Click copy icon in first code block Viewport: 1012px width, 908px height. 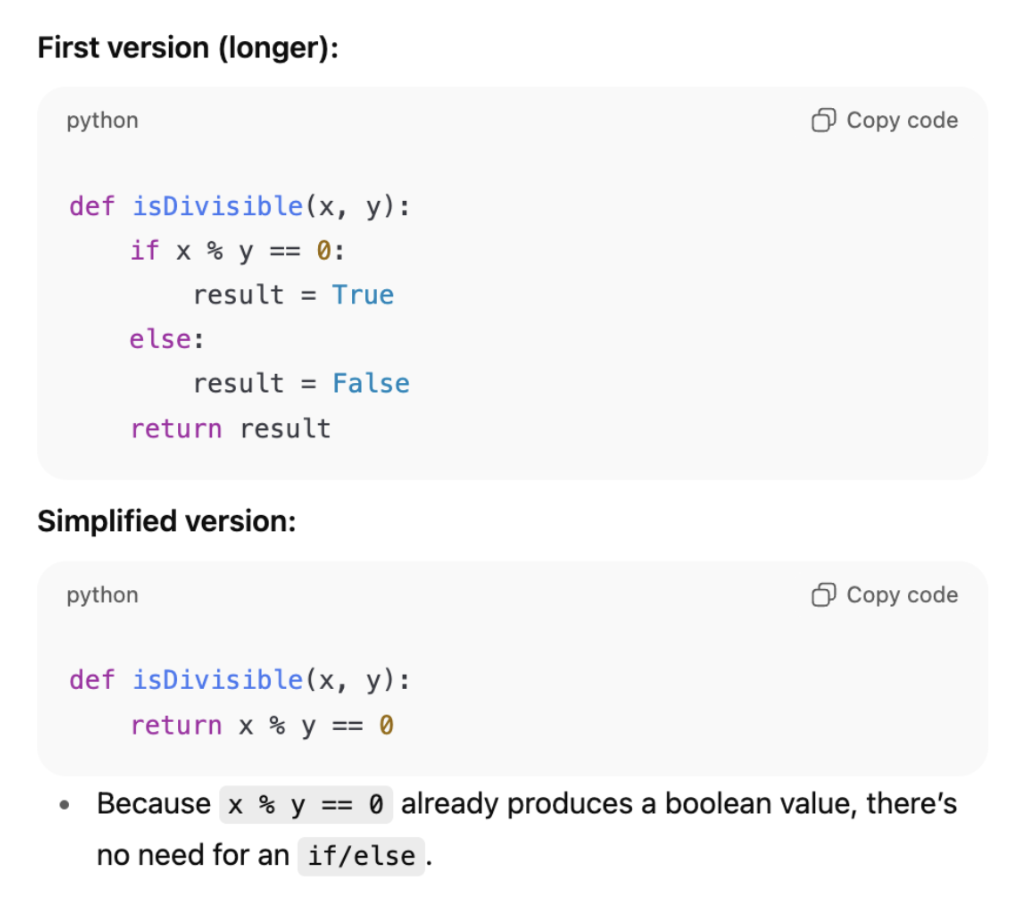(x=823, y=120)
